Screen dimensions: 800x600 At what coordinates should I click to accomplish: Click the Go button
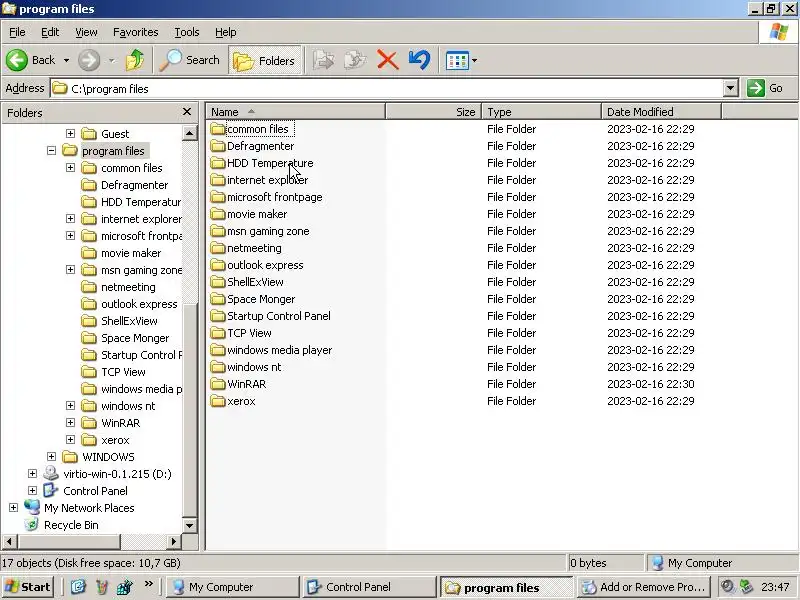point(765,88)
